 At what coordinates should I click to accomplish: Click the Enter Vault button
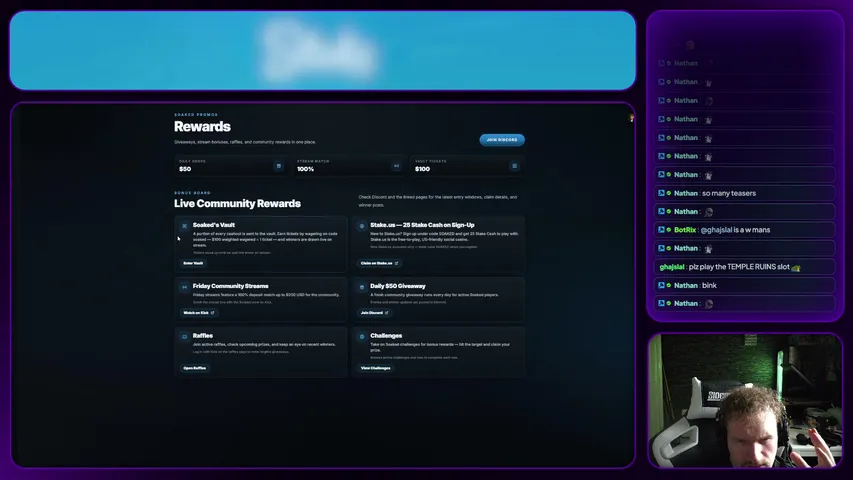[x=193, y=263]
